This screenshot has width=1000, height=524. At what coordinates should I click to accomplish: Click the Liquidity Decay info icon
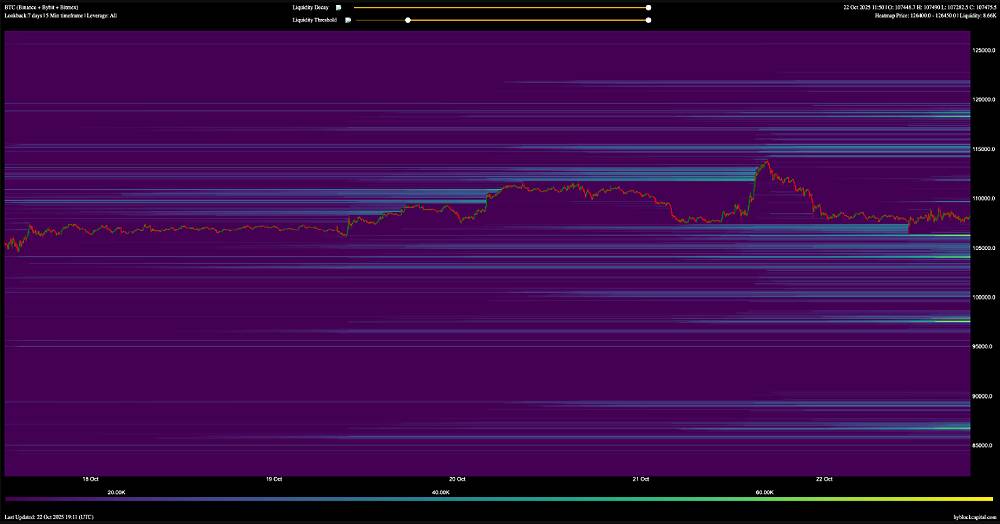point(339,7)
